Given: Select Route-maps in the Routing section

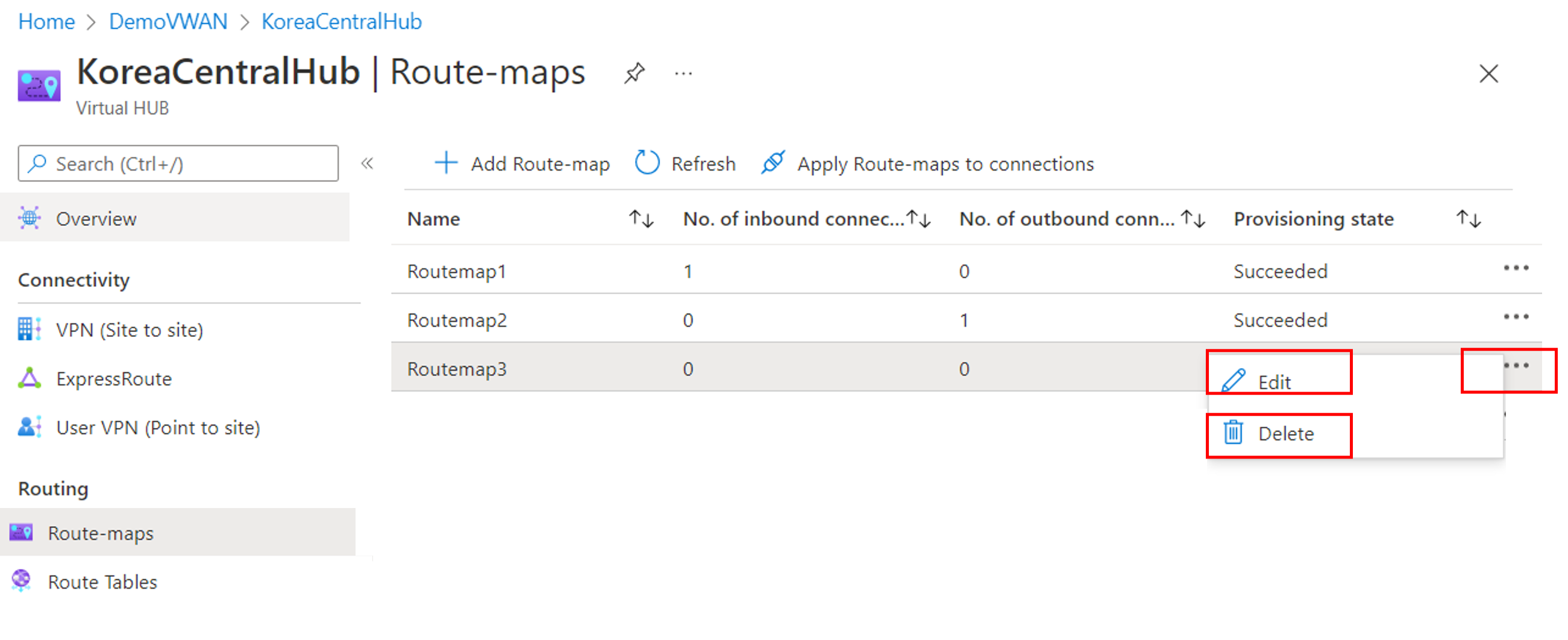Looking at the screenshot, I should click(x=177, y=533).
